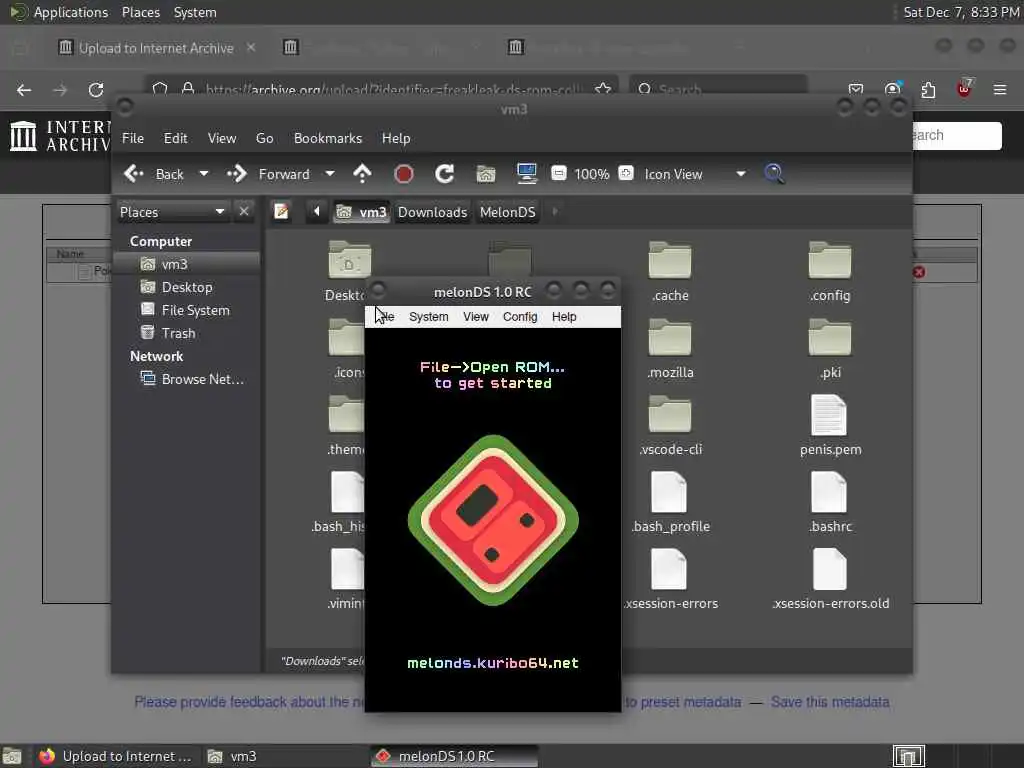Open the file manager's Help menu
Image resolution: width=1024 pixels, height=768 pixels.
[x=396, y=138]
